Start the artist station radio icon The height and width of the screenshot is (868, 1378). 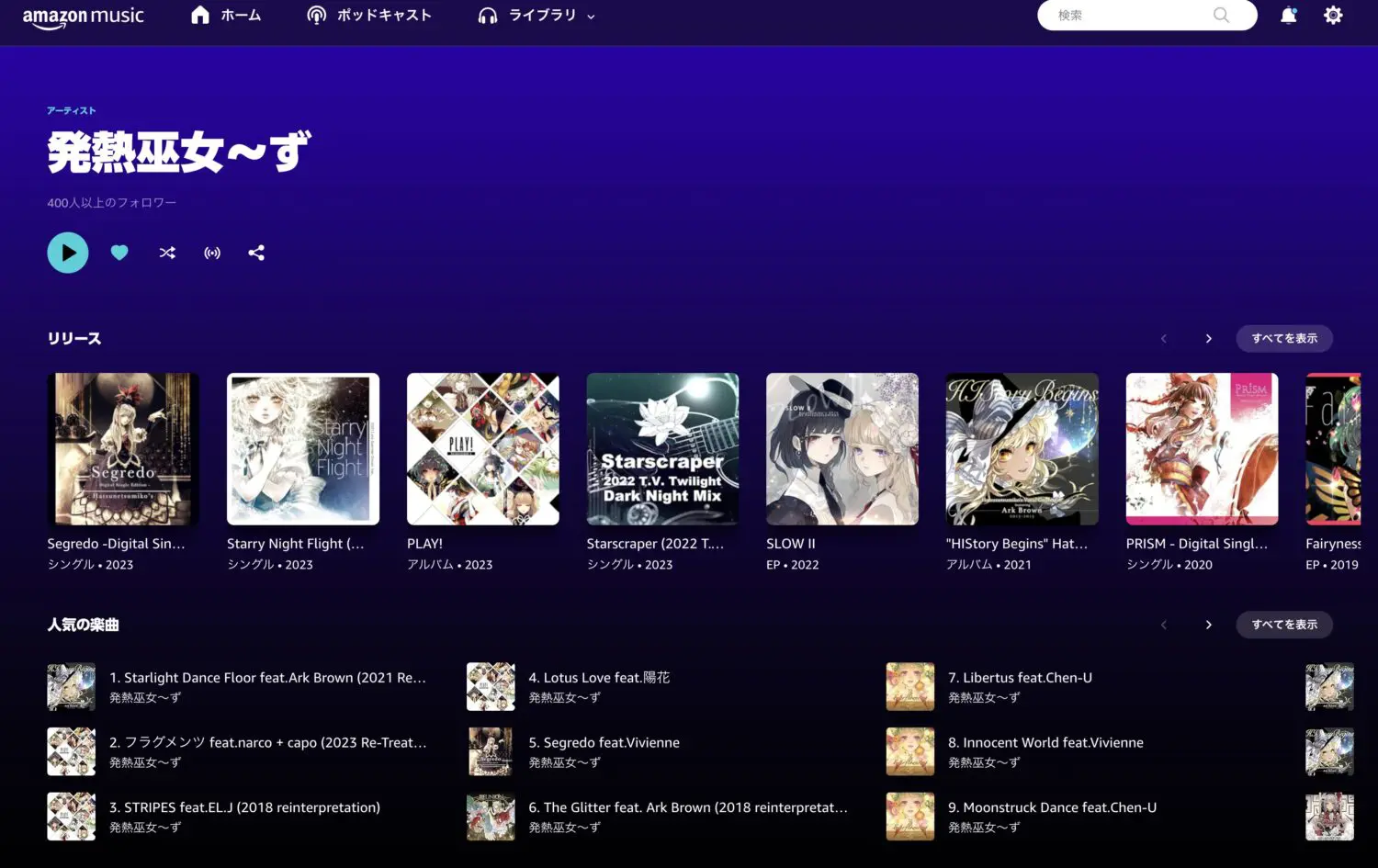click(212, 253)
